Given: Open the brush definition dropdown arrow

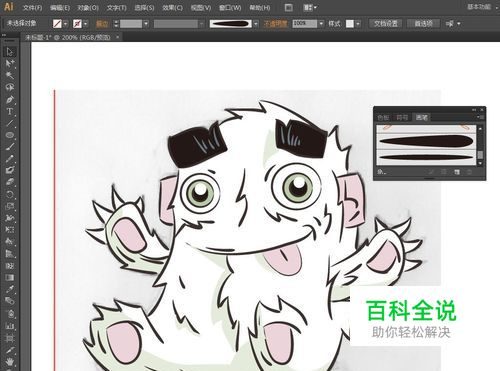Looking at the screenshot, I should click(256, 24).
